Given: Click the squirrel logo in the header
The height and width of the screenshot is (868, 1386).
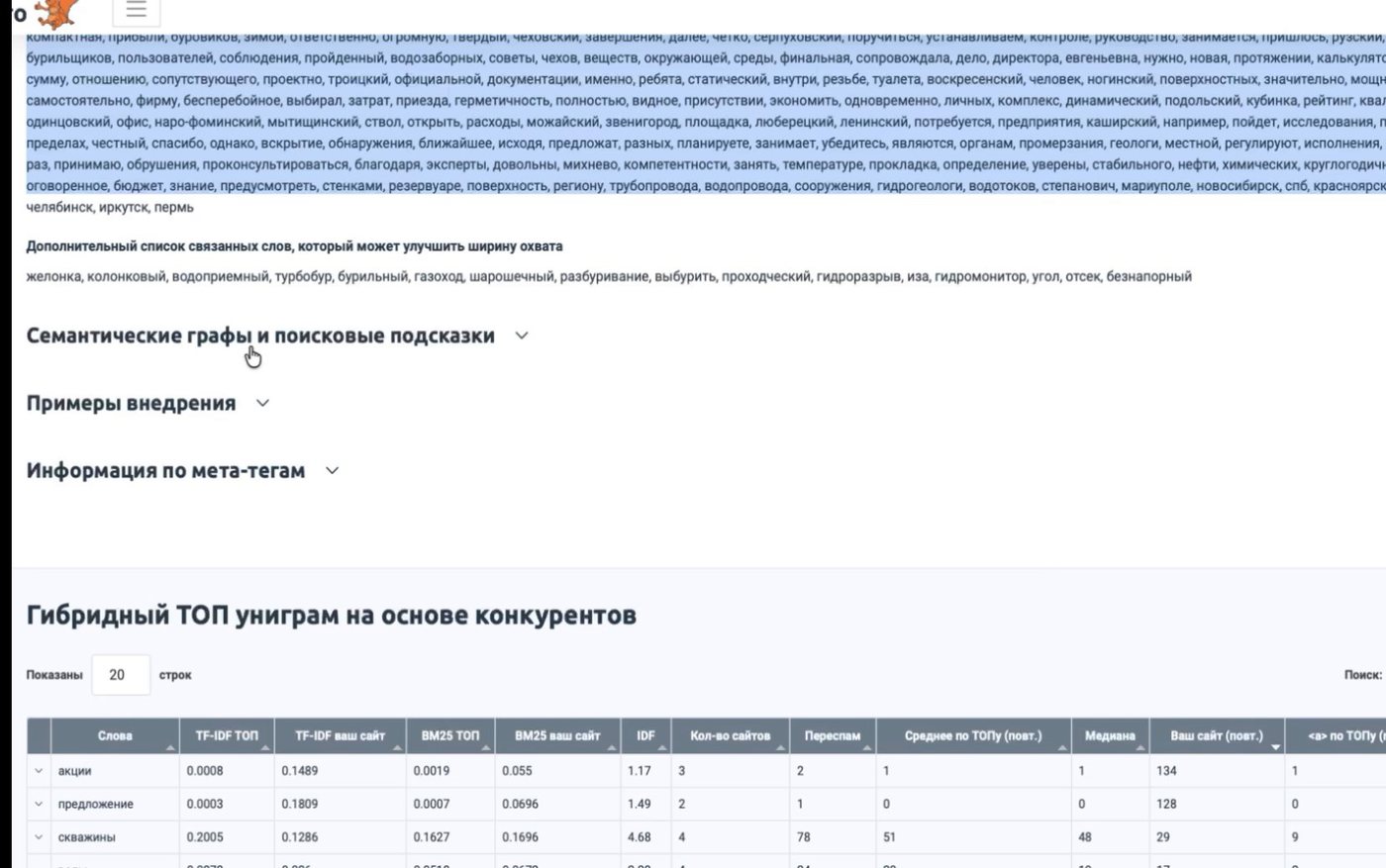Looking at the screenshot, I should (54, 12).
